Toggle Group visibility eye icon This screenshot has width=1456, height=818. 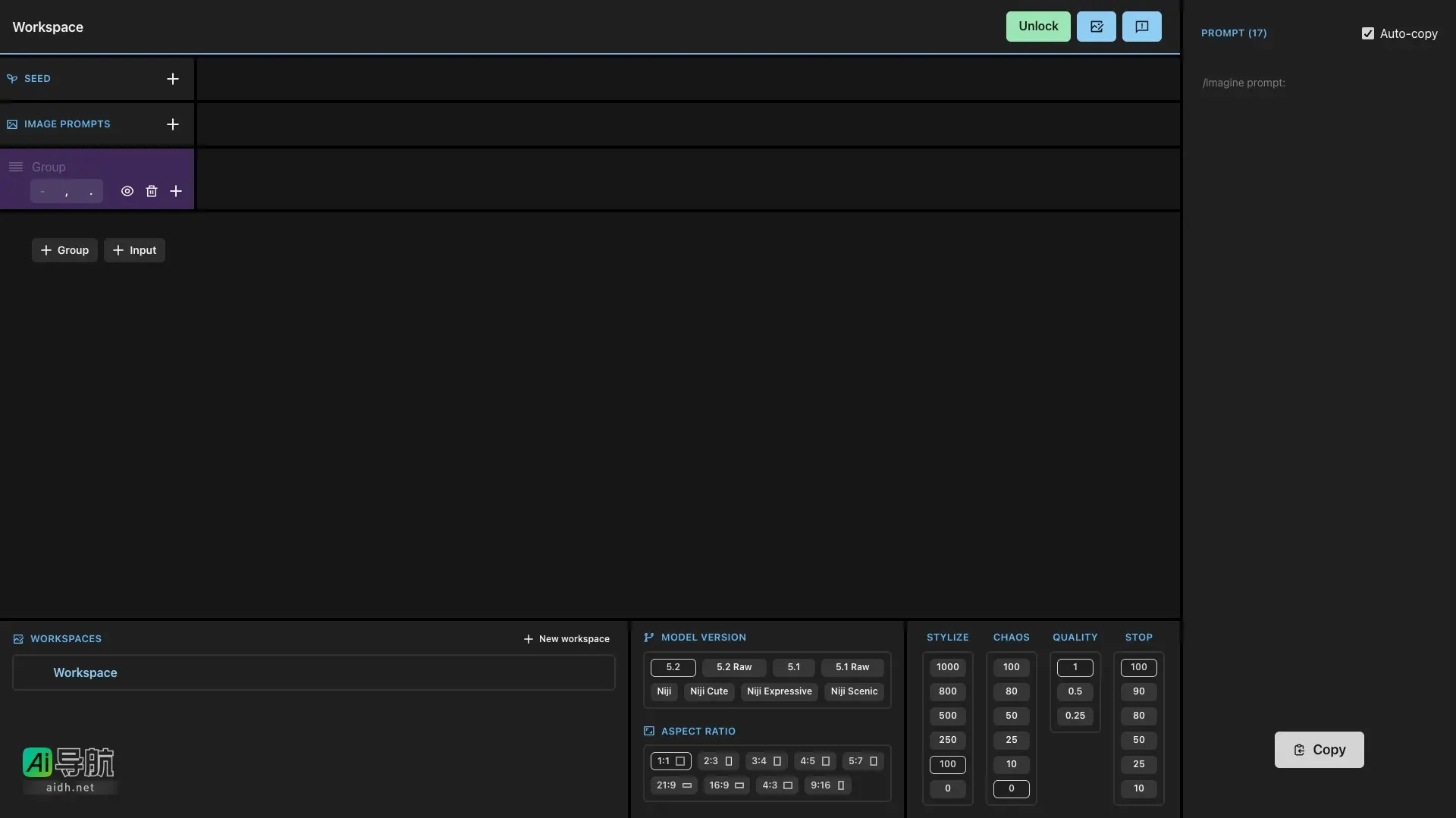click(x=127, y=192)
